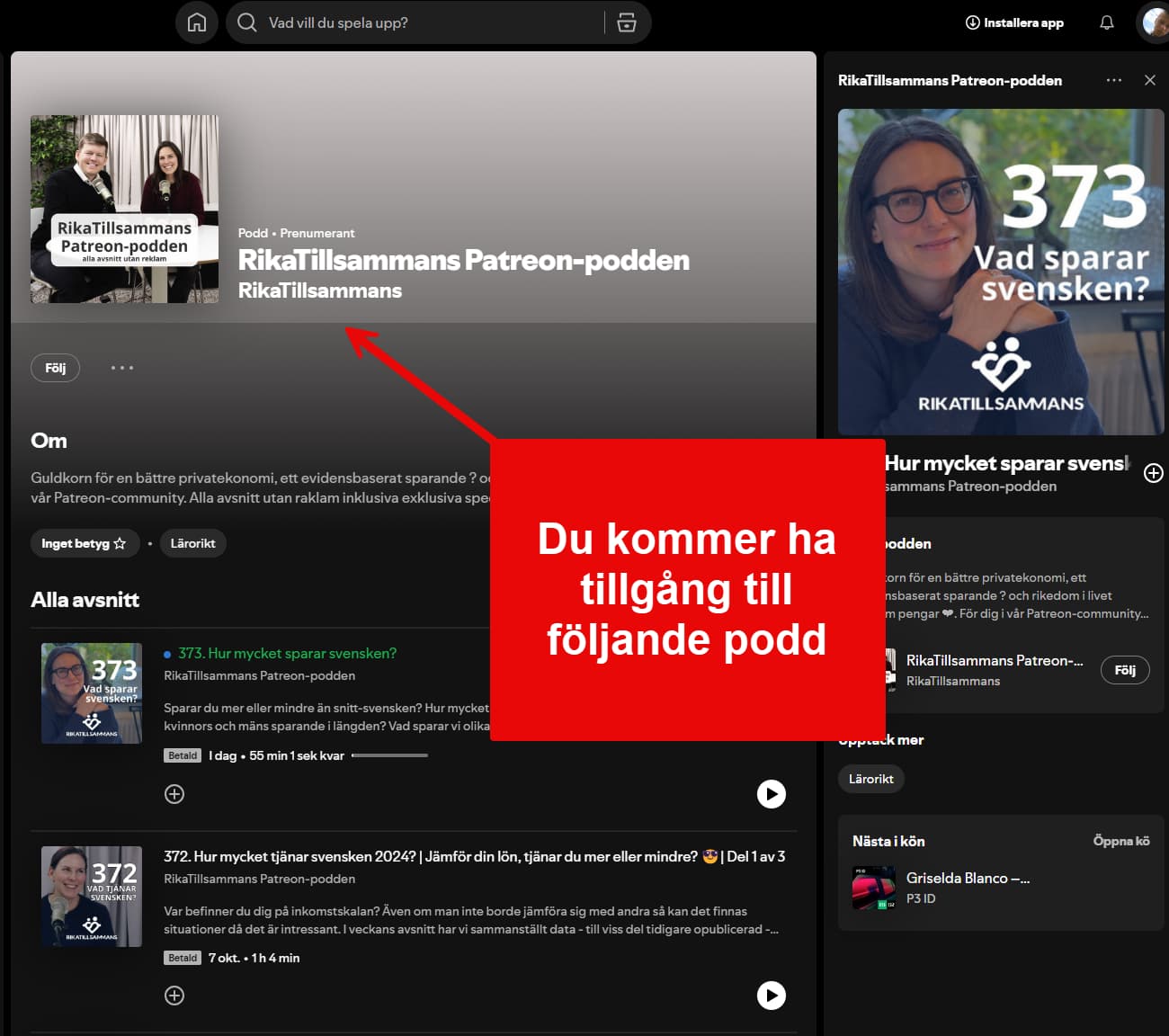The image size is (1169, 1036).
Task: Add current episode with plus icon in right panel
Action: (1154, 473)
